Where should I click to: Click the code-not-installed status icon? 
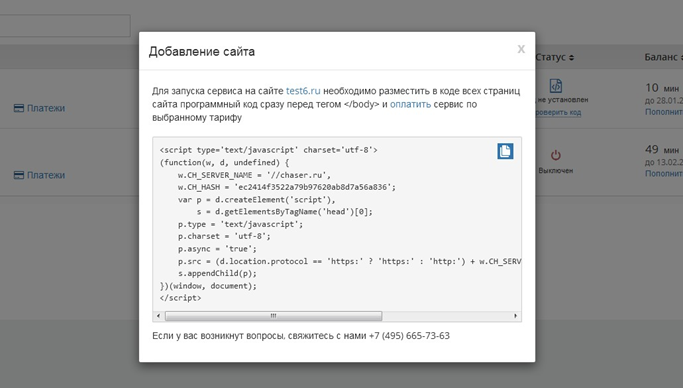(x=556, y=86)
